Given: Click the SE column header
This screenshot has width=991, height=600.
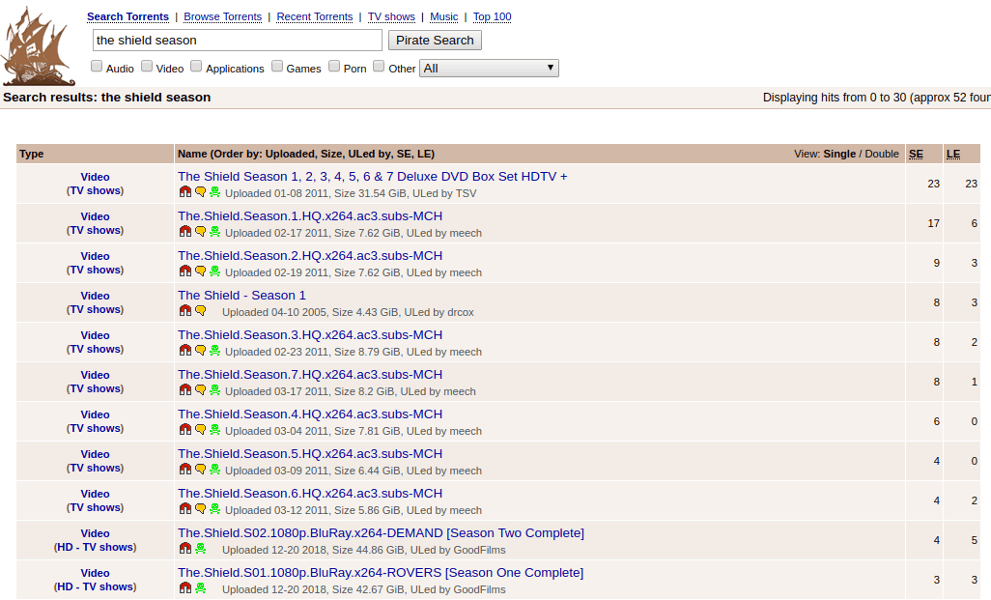Looking at the screenshot, I should click(916, 154).
